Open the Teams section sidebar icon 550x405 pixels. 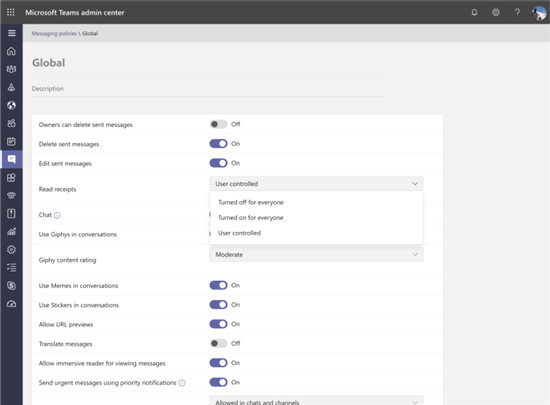(x=11, y=69)
